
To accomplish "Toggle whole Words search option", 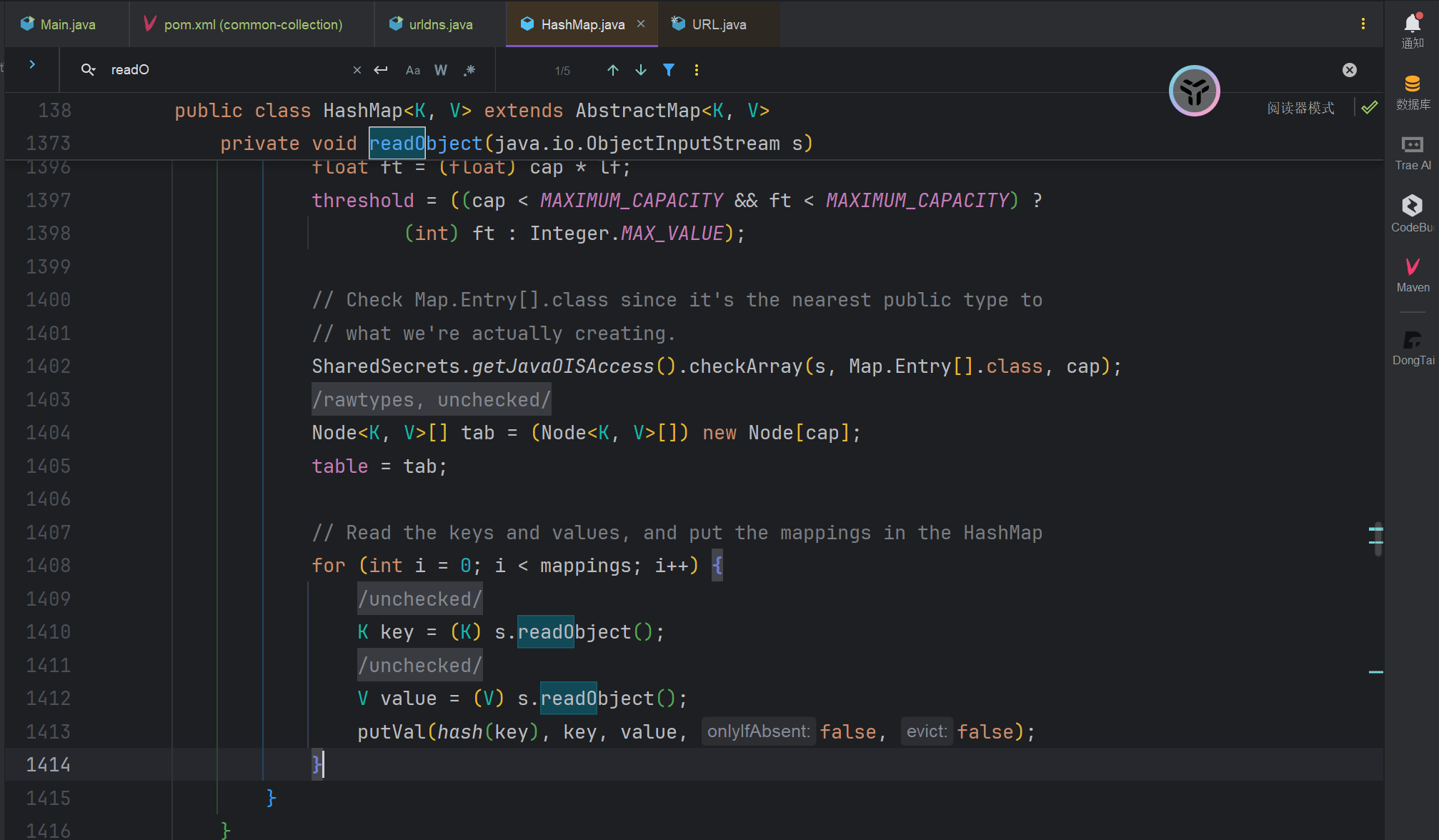I will coord(440,70).
